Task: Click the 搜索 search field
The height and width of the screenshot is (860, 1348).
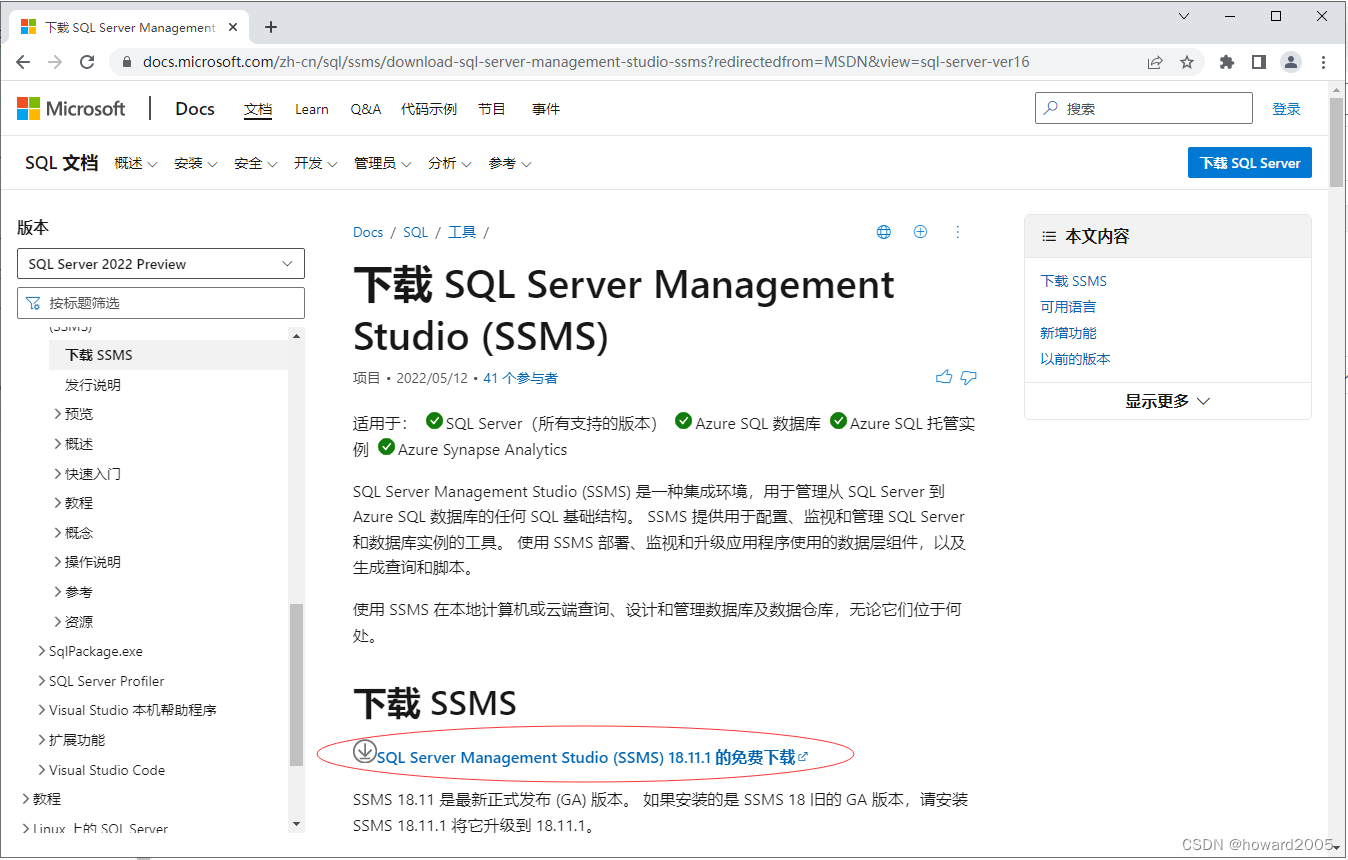Action: point(1144,108)
